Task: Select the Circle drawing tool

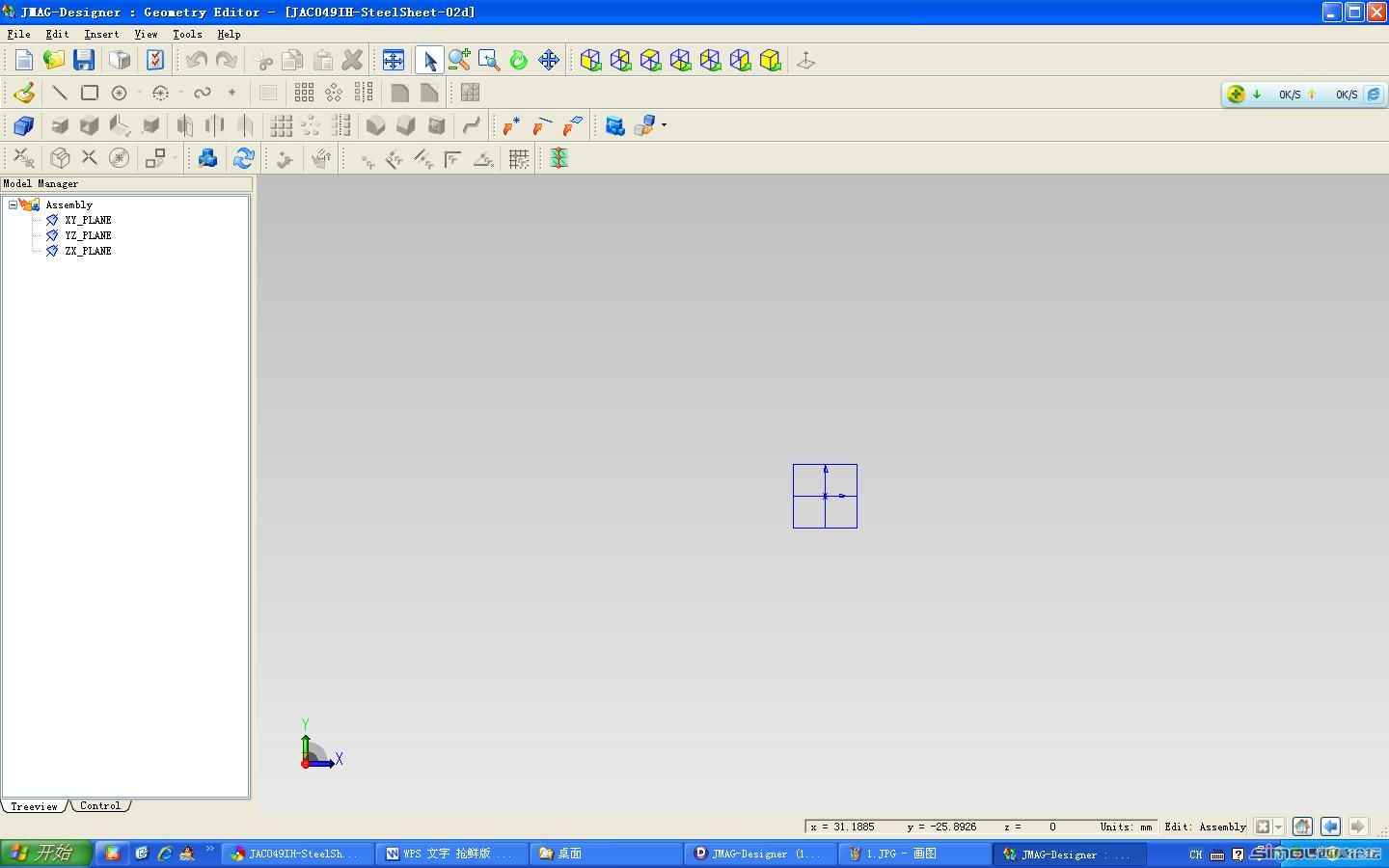Action: pos(119,93)
